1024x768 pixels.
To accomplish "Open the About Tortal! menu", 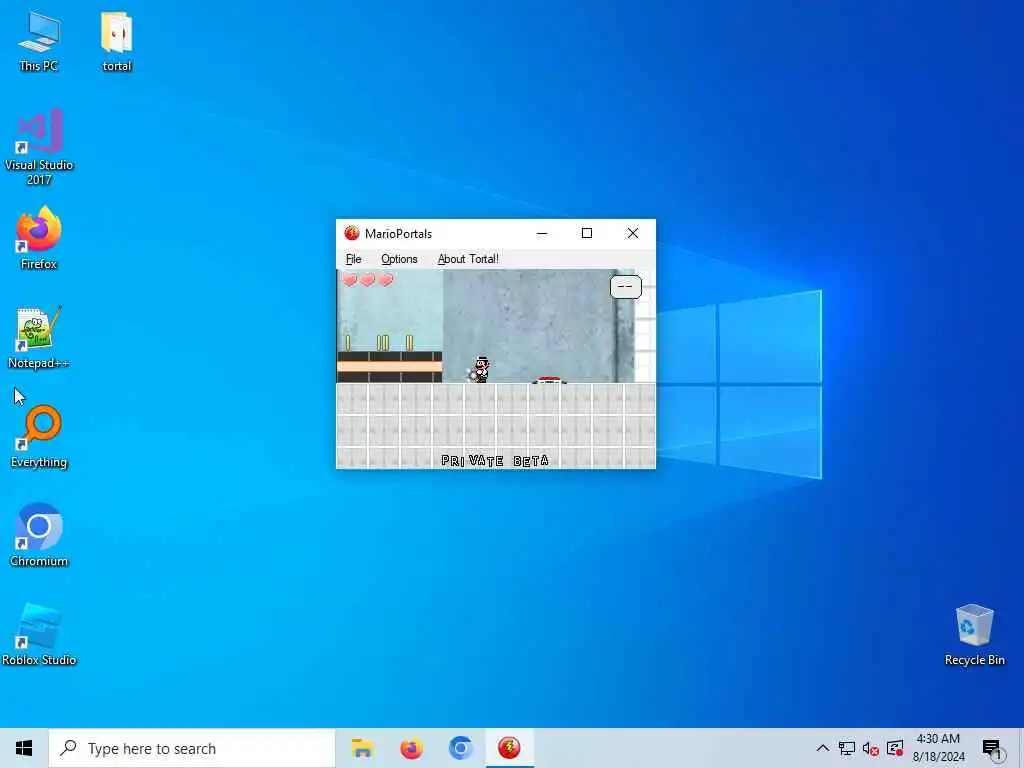I will (468, 259).
